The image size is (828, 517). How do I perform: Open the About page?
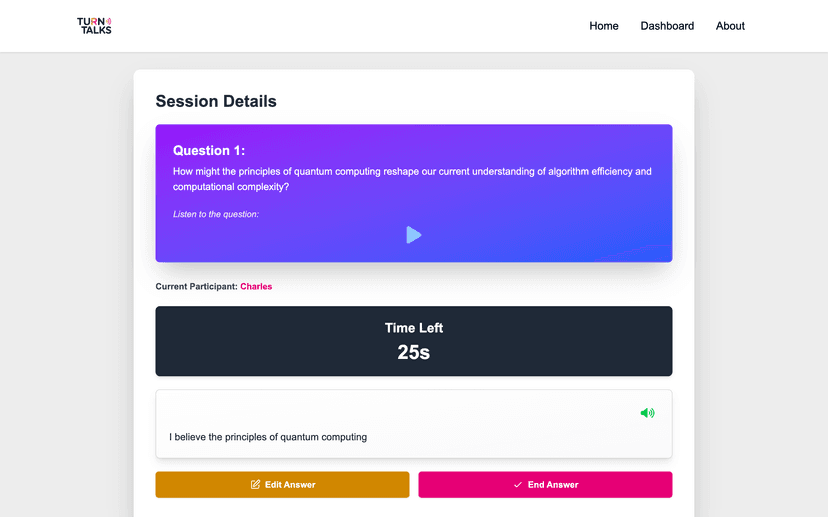[730, 26]
